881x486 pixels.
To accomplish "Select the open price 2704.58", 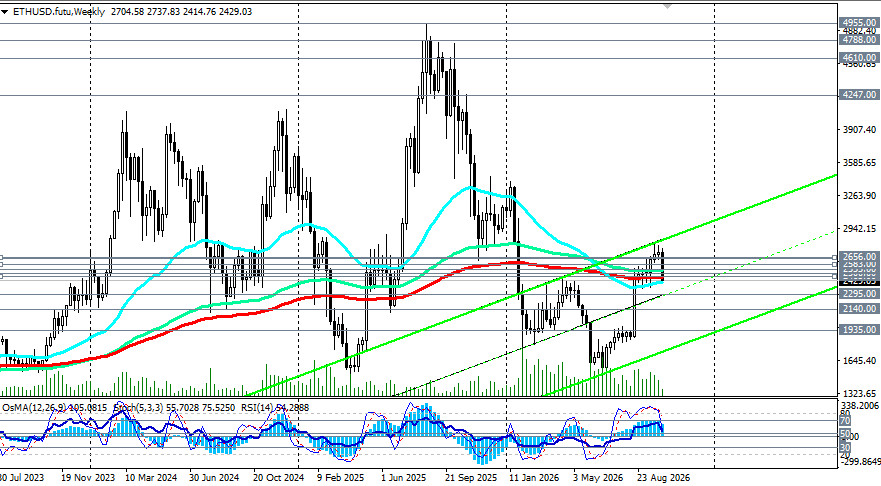I will click(127, 11).
